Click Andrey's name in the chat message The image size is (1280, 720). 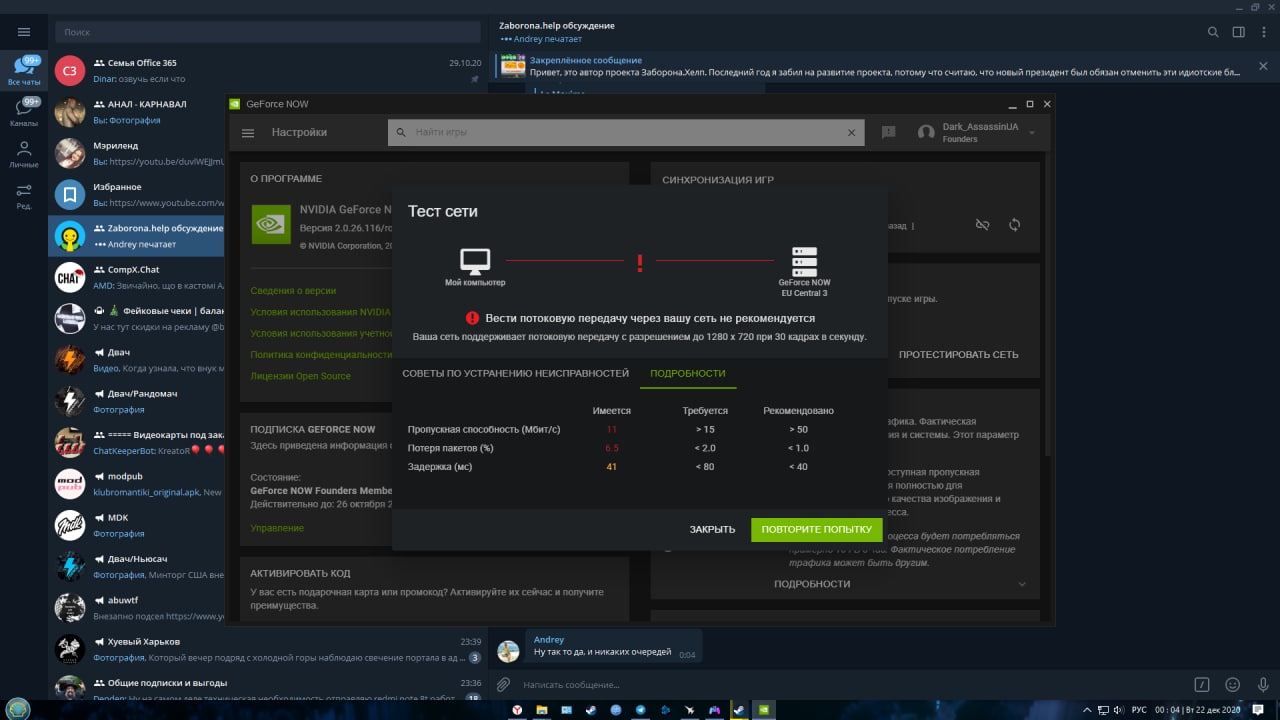tap(549, 640)
